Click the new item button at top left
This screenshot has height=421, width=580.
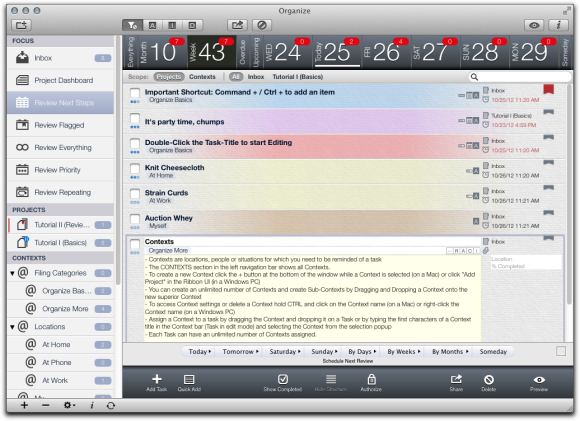(21, 25)
